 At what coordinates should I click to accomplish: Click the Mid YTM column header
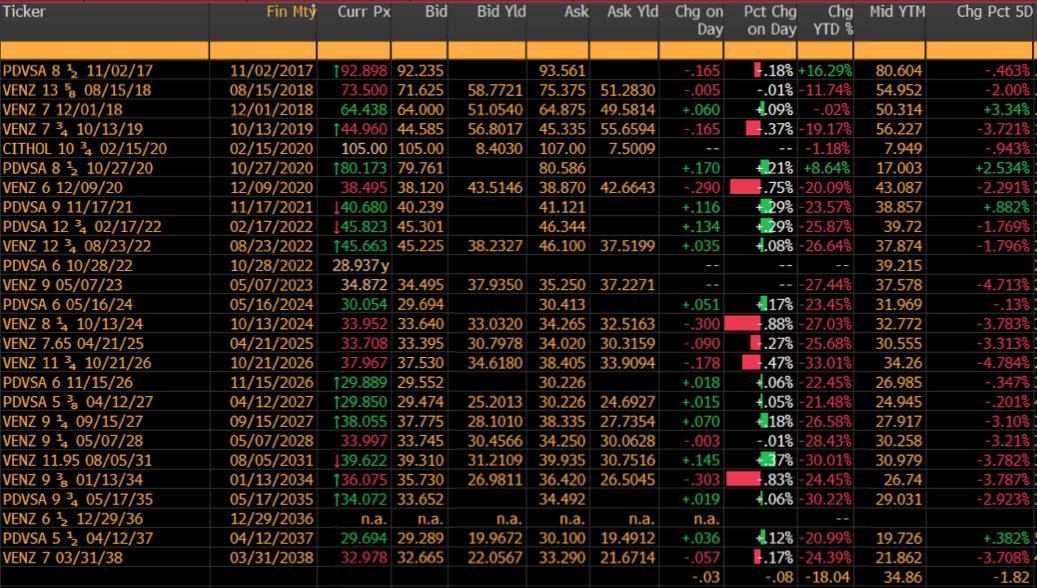pos(897,12)
